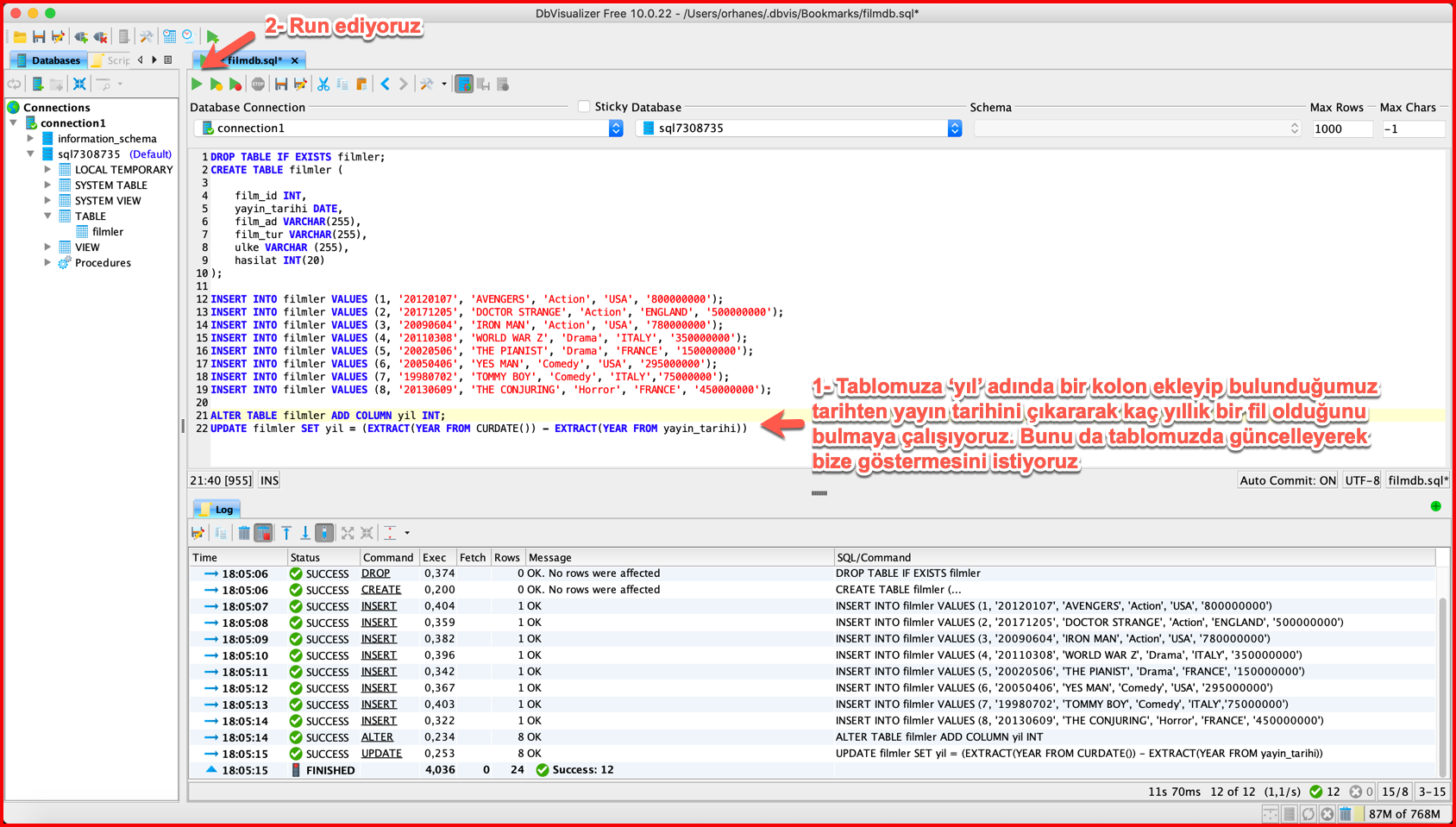
Task: Open the Log toolbar dropdown arrow
Action: 407,533
